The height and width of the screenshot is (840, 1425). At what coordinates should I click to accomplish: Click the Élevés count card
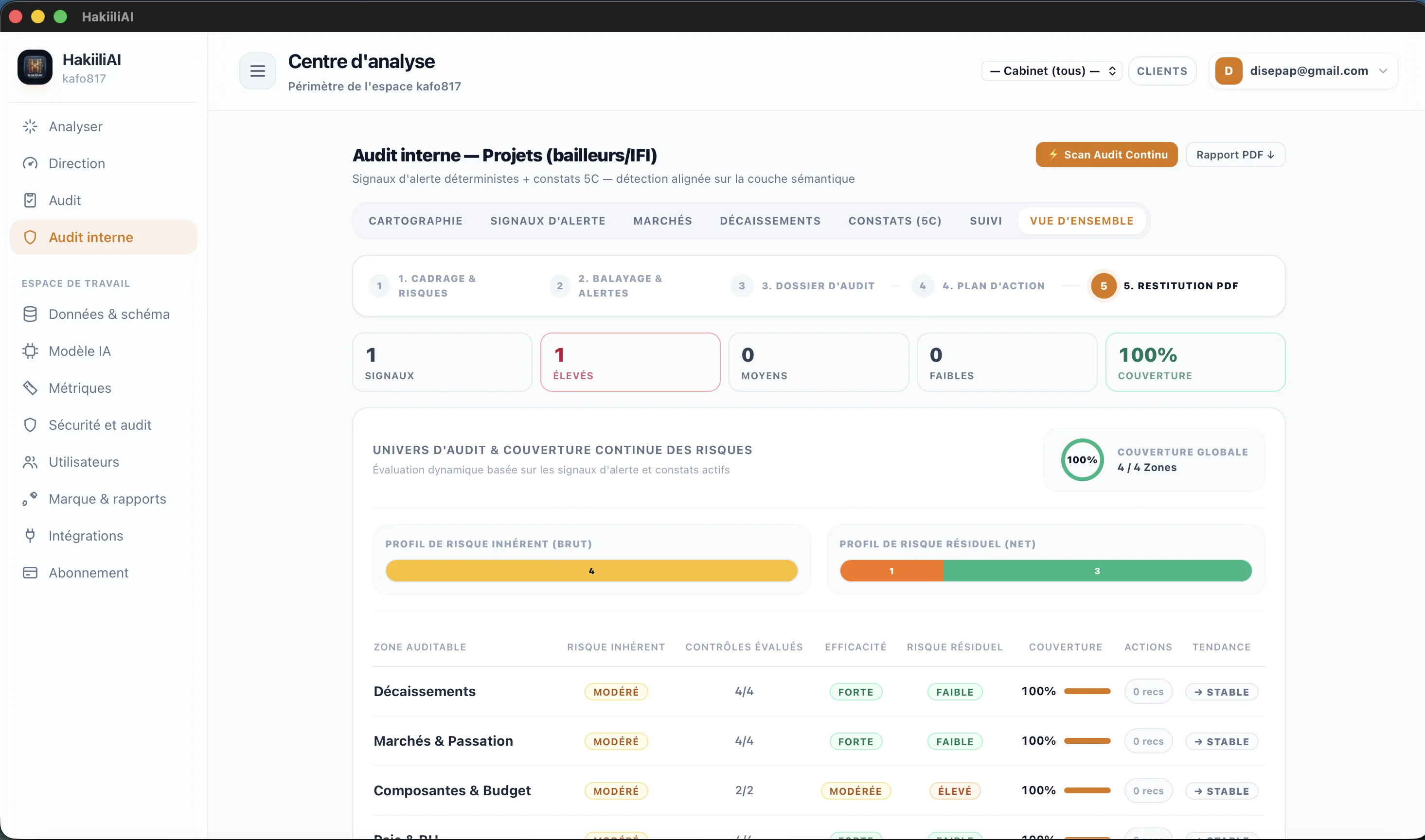click(x=630, y=362)
